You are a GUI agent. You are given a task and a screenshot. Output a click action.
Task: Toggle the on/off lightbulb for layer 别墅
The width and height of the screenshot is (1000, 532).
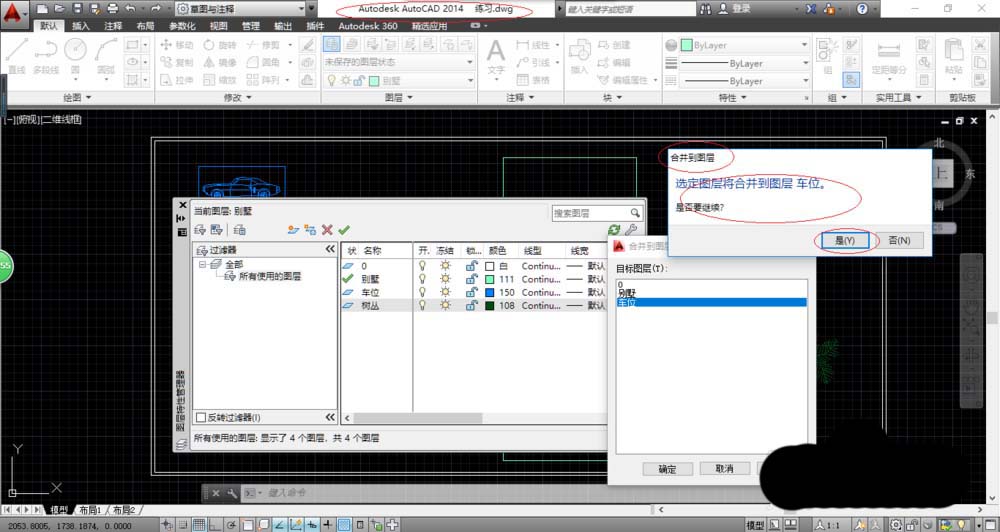click(422, 279)
